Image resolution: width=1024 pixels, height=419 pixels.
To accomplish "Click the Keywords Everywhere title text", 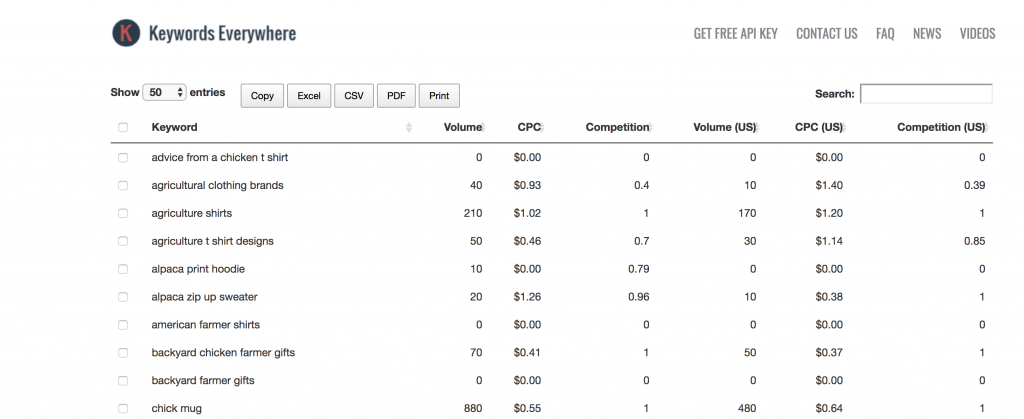I will pyautogui.click(x=222, y=33).
